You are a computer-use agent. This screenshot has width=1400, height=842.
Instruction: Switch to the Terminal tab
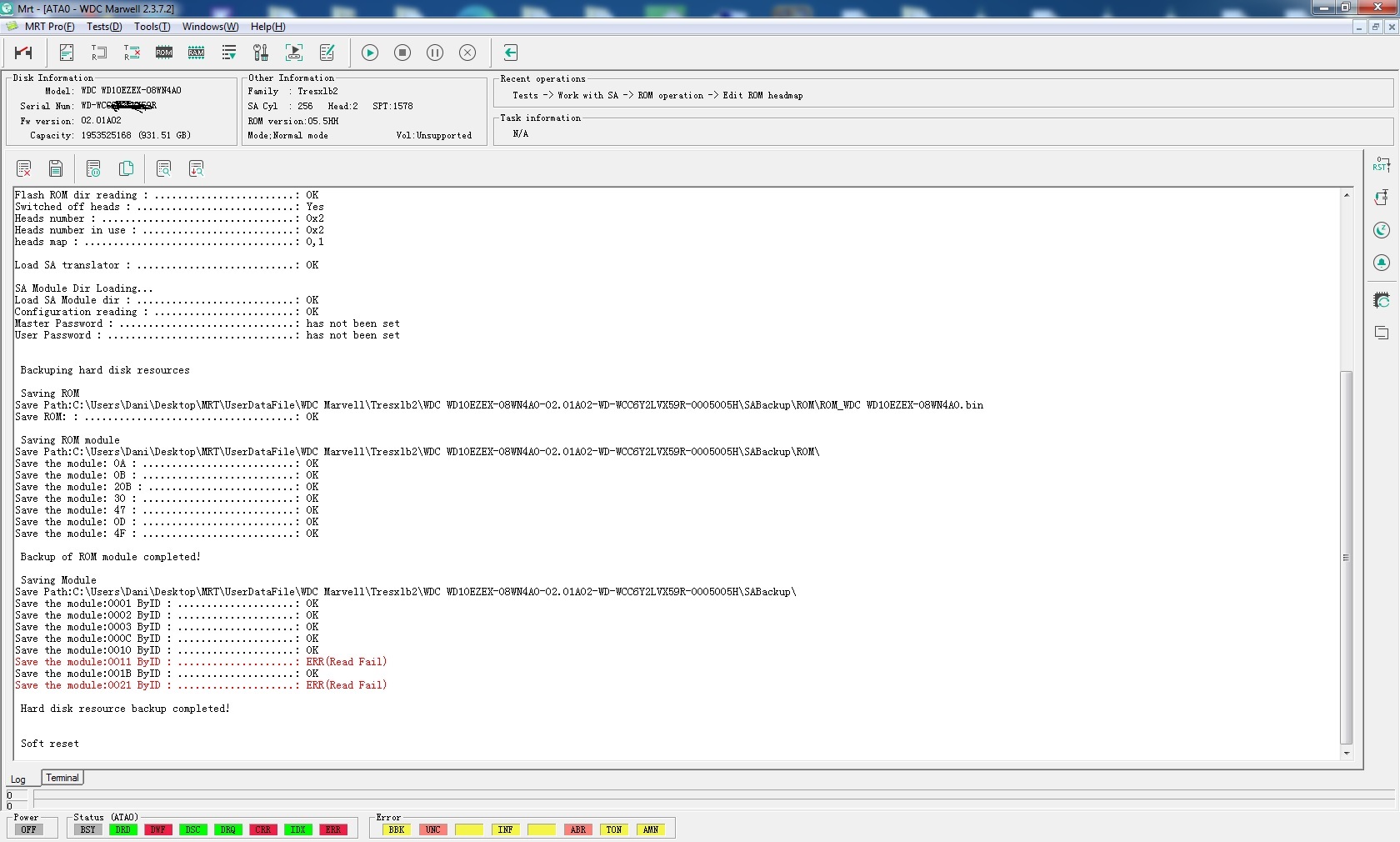[x=62, y=778]
